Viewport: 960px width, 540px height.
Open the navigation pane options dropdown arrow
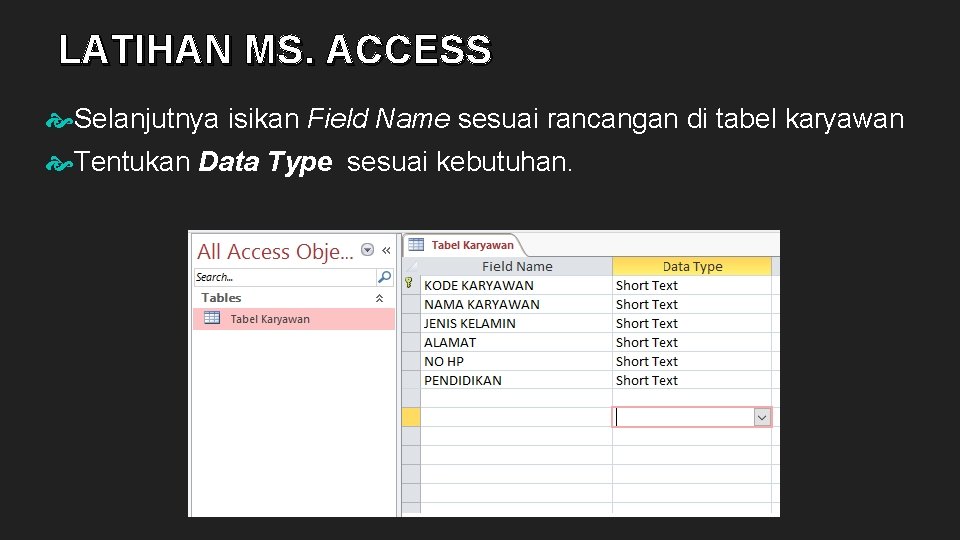click(x=367, y=250)
